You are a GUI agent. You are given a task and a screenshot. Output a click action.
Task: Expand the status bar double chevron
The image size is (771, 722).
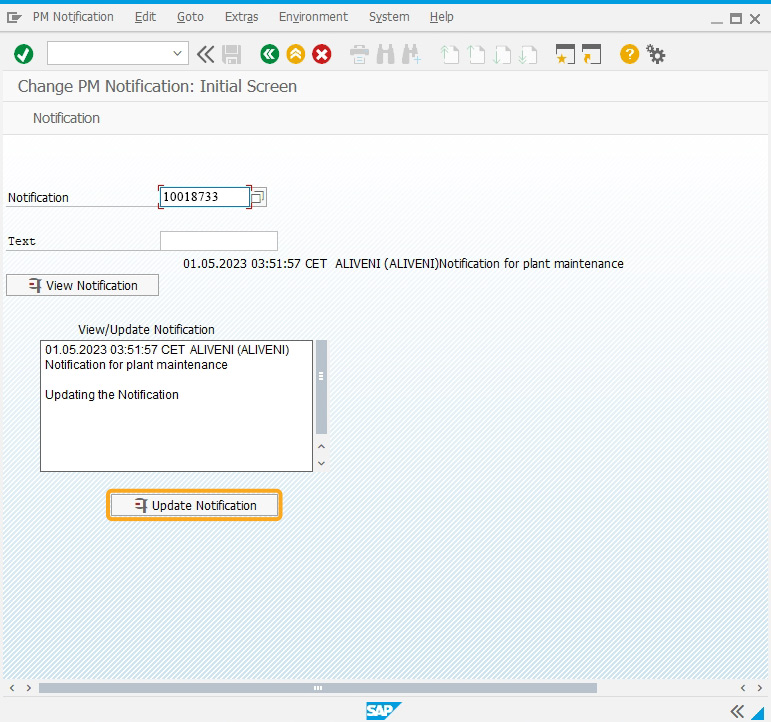click(x=737, y=711)
